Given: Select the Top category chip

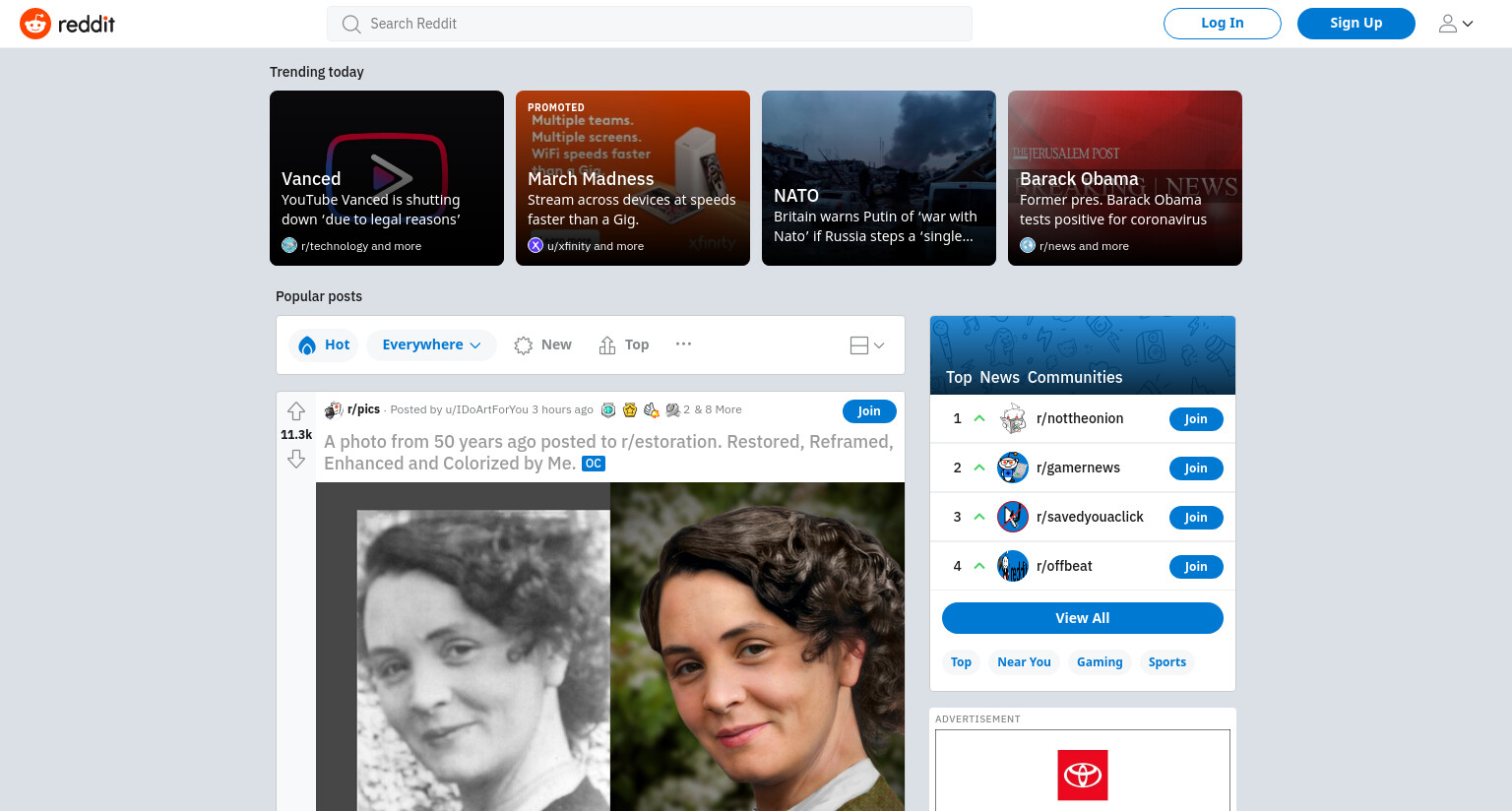Looking at the screenshot, I should tap(961, 662).
